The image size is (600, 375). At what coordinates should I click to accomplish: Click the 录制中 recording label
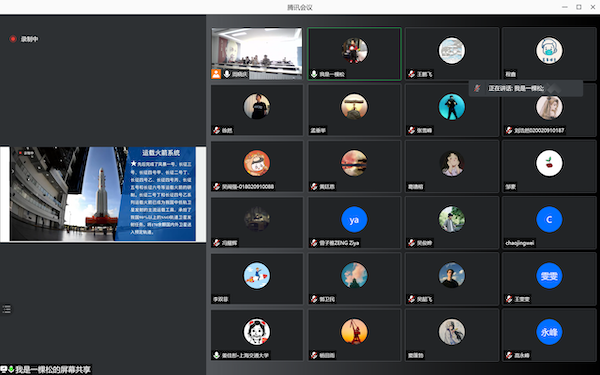(29, 39)
